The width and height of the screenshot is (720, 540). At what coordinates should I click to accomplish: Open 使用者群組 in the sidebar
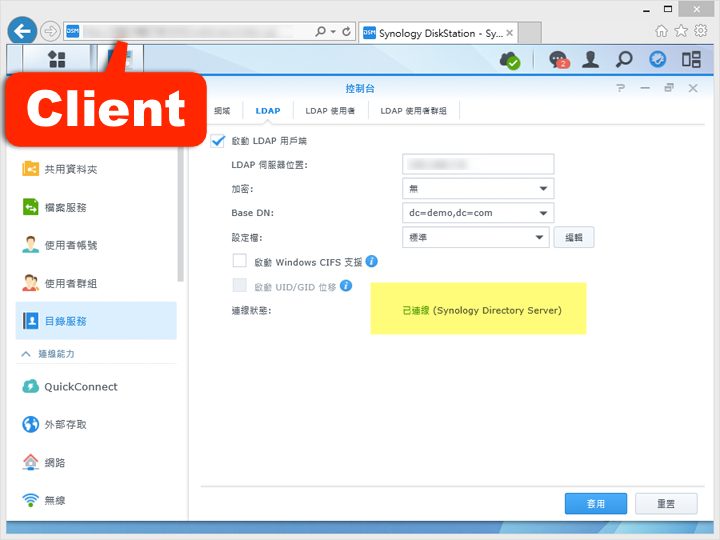tap(96, 283)
